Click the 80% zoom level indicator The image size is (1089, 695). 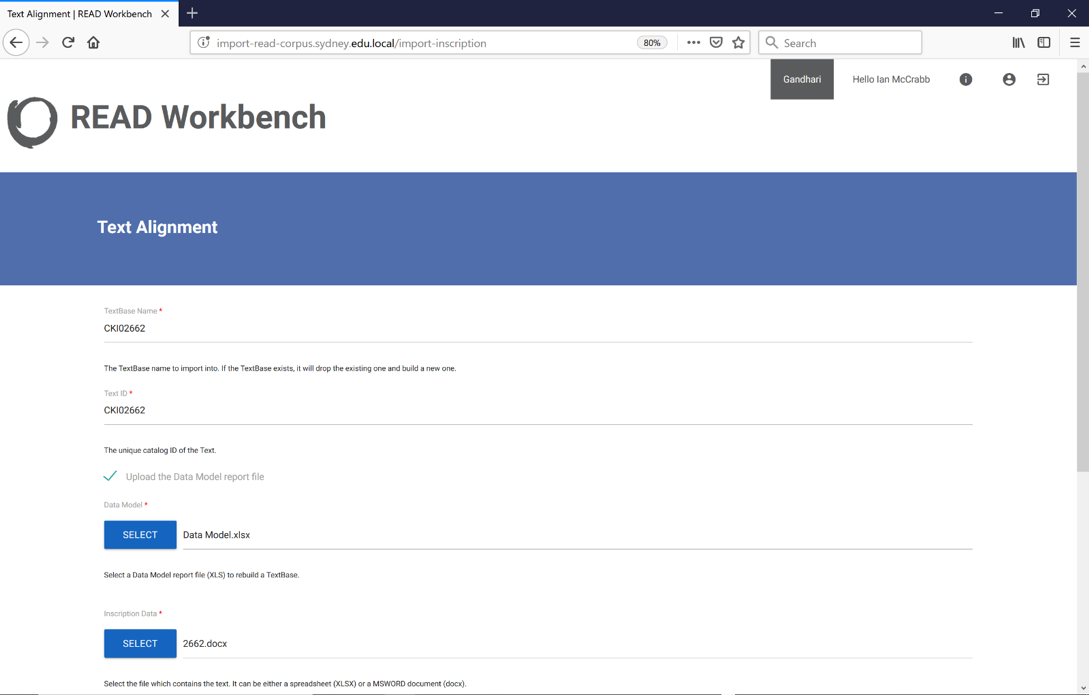(651, 42)
